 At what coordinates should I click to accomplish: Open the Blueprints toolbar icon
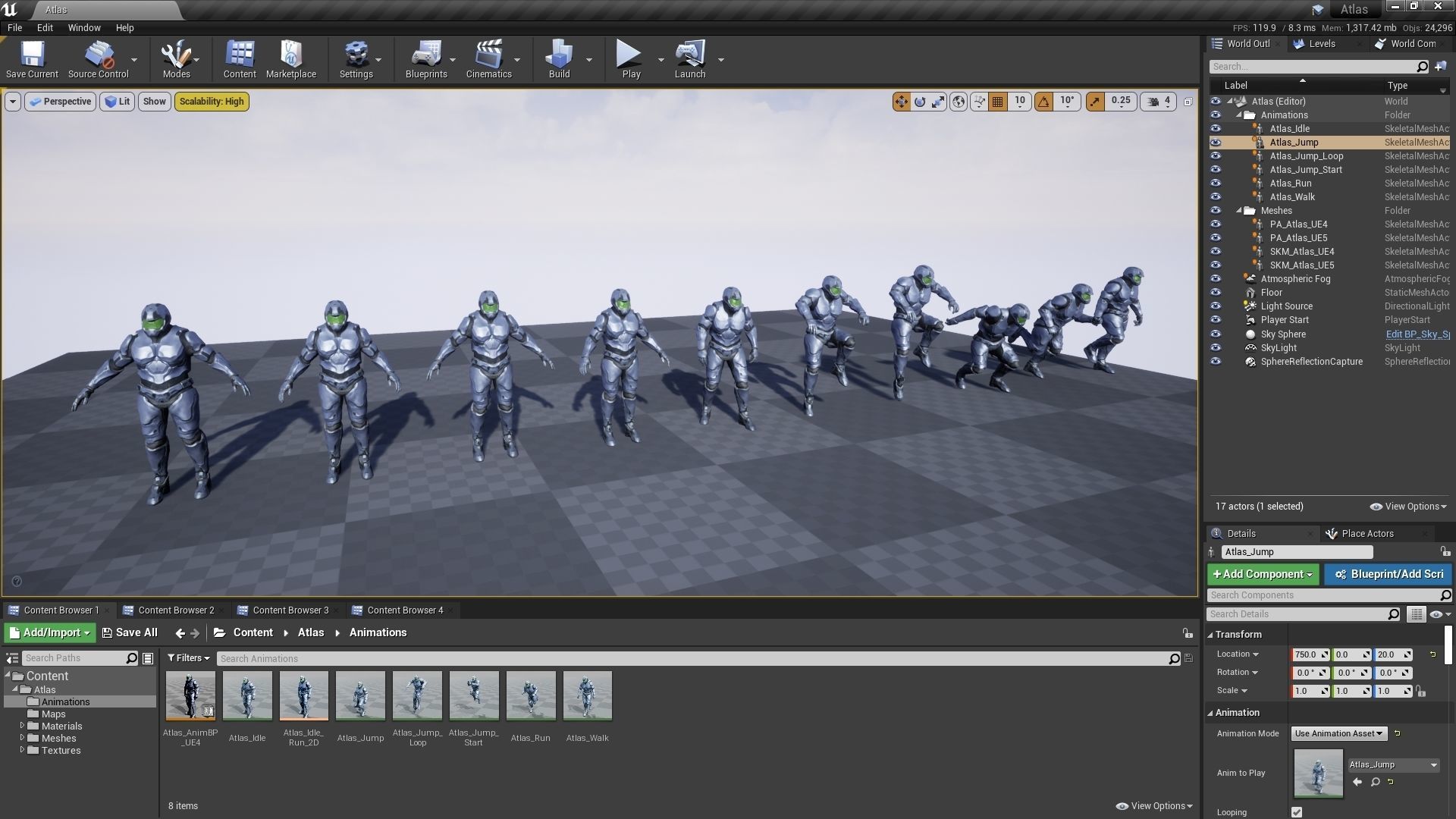point(426,59)
